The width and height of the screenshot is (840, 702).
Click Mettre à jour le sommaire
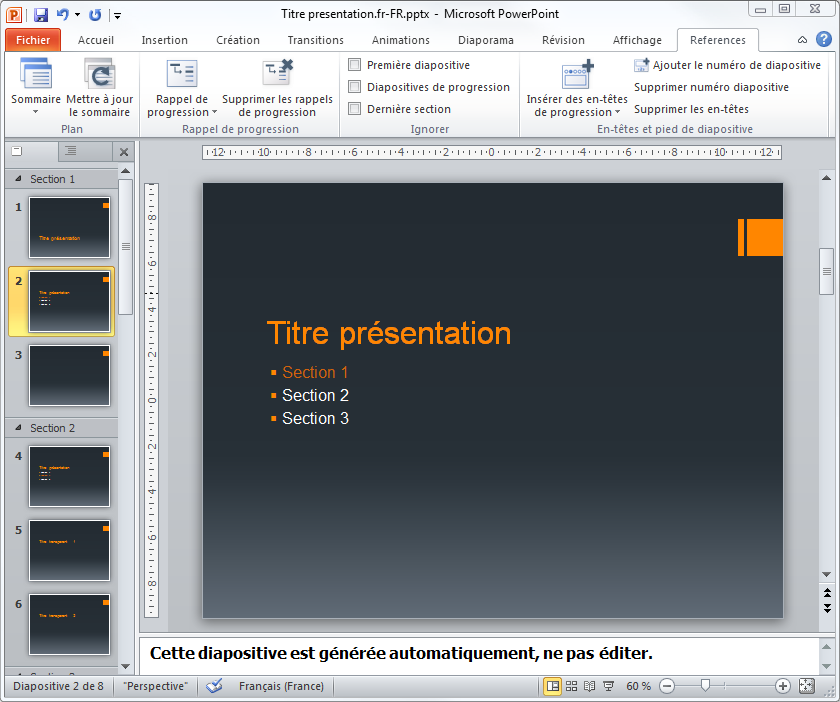click(100, 87)
